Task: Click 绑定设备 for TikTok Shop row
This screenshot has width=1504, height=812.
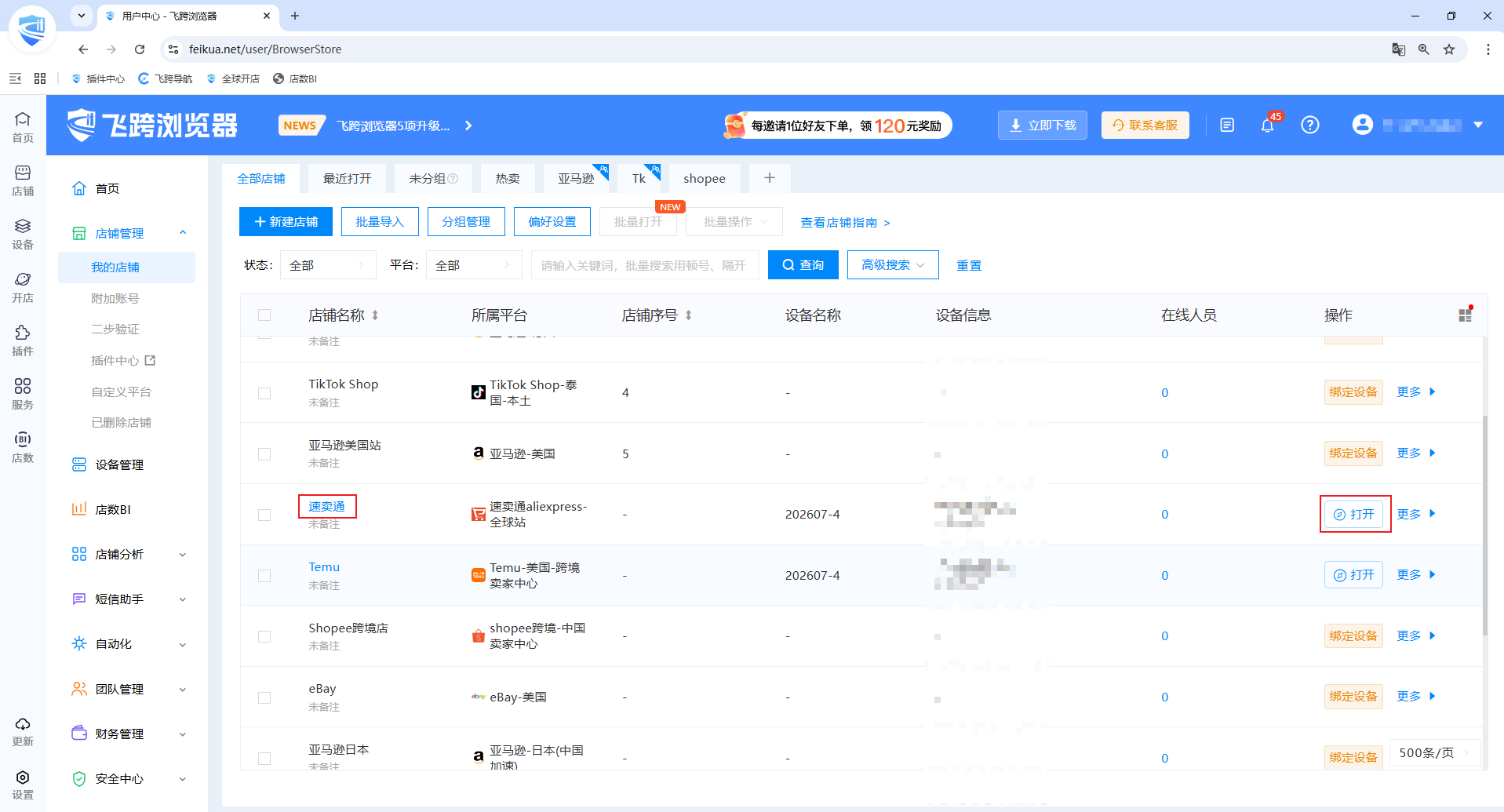Action: [x=1353, y=392]
